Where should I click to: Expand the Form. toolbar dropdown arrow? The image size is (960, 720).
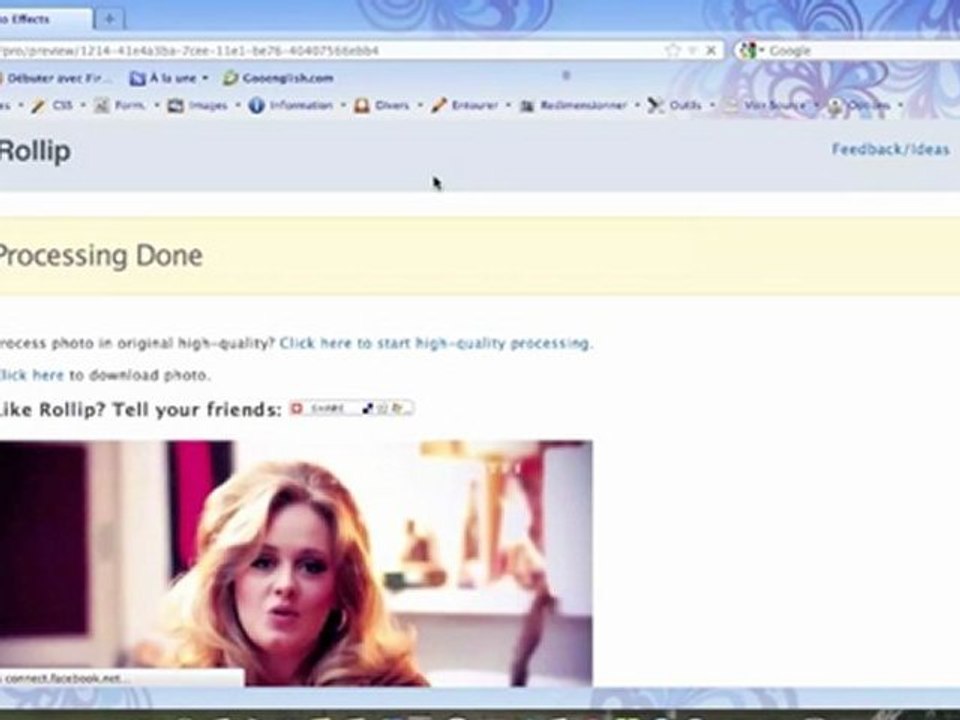click(157, 105)
